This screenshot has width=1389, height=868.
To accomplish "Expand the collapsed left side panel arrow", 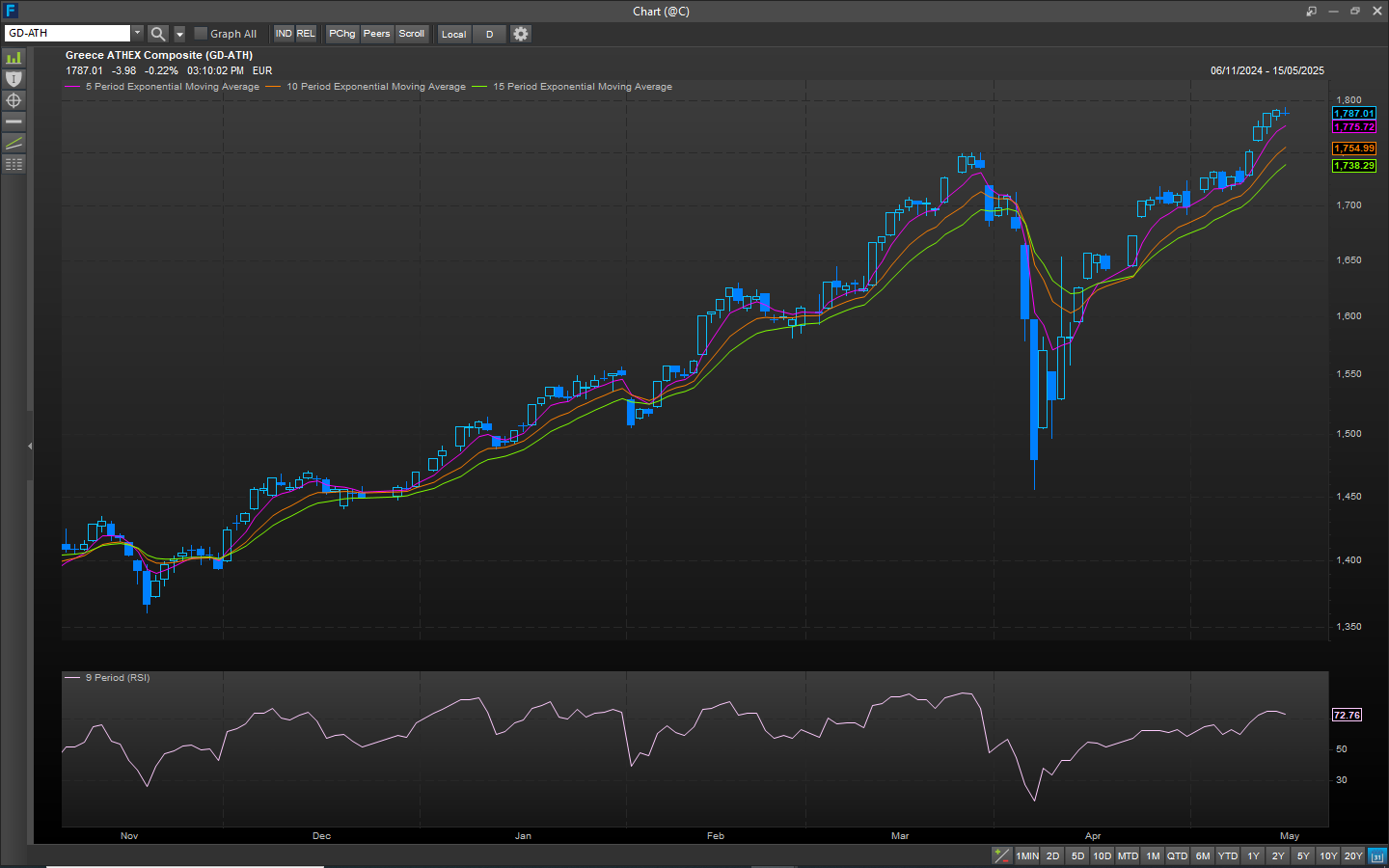I will pyautogui.click(x=30, y=446).
